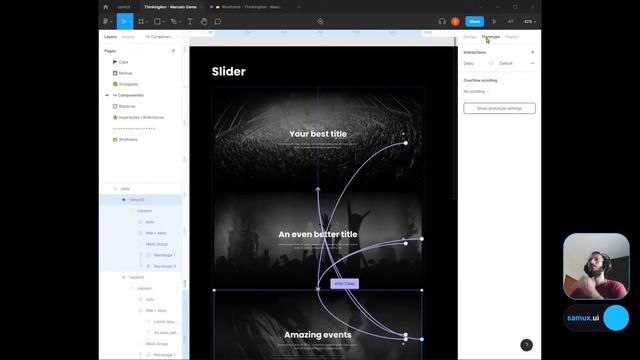Click Show prototype settings button
This screenshot has height=360, width=640.
pos(500,109)
